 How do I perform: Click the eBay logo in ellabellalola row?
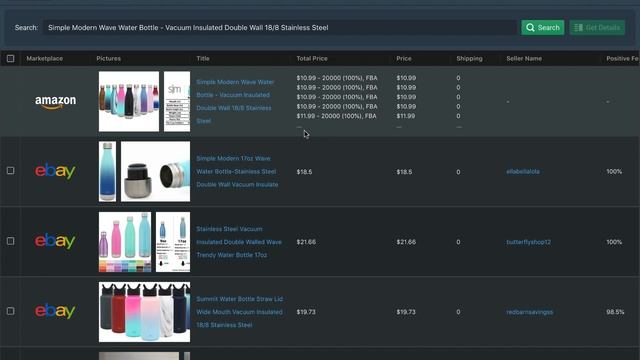[55, 171]
